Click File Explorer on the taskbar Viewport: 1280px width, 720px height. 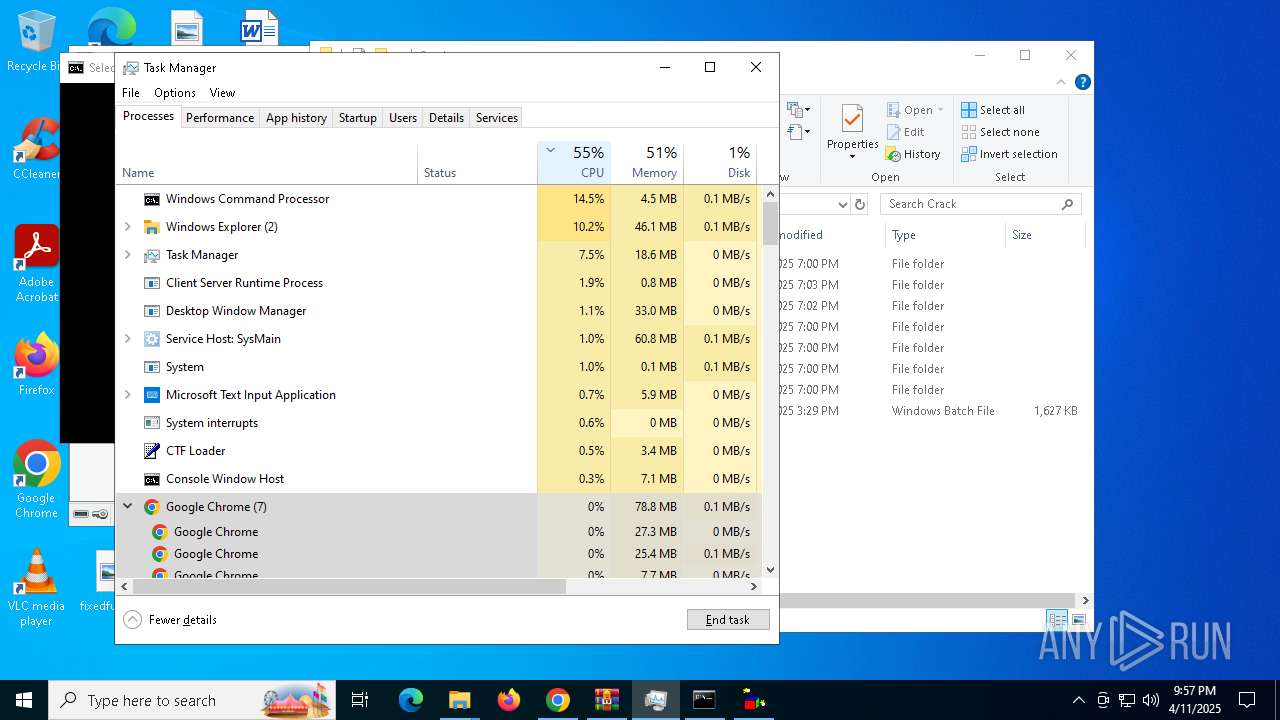[459, 700]
